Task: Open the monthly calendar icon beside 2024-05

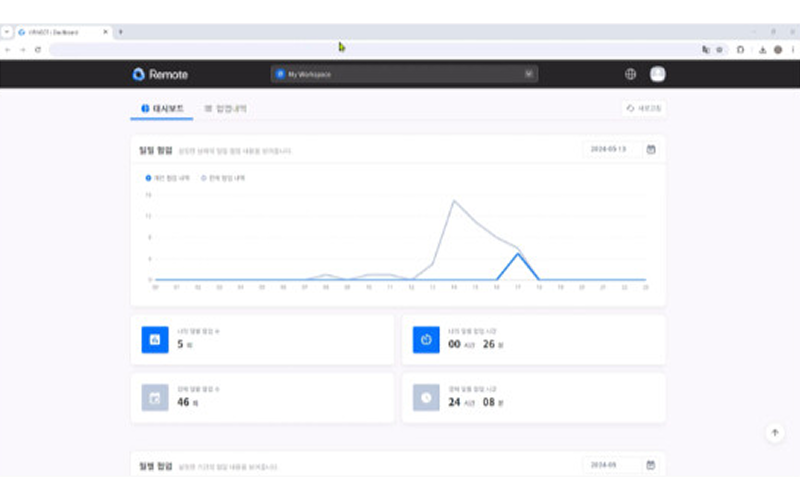Action: click(x=651, y=465)
